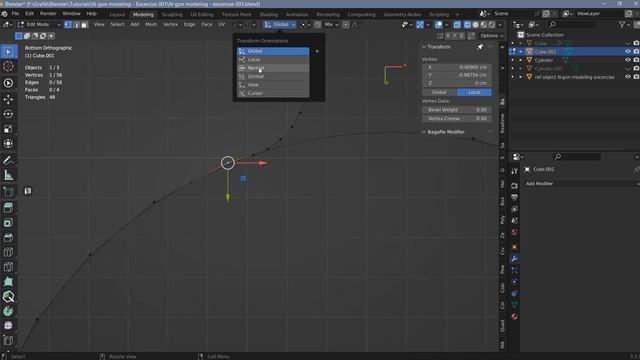Switch to the Sculpting workspace tab
Image resolution: width=640 pixels, height=360 pixels.
coord(172,14)
